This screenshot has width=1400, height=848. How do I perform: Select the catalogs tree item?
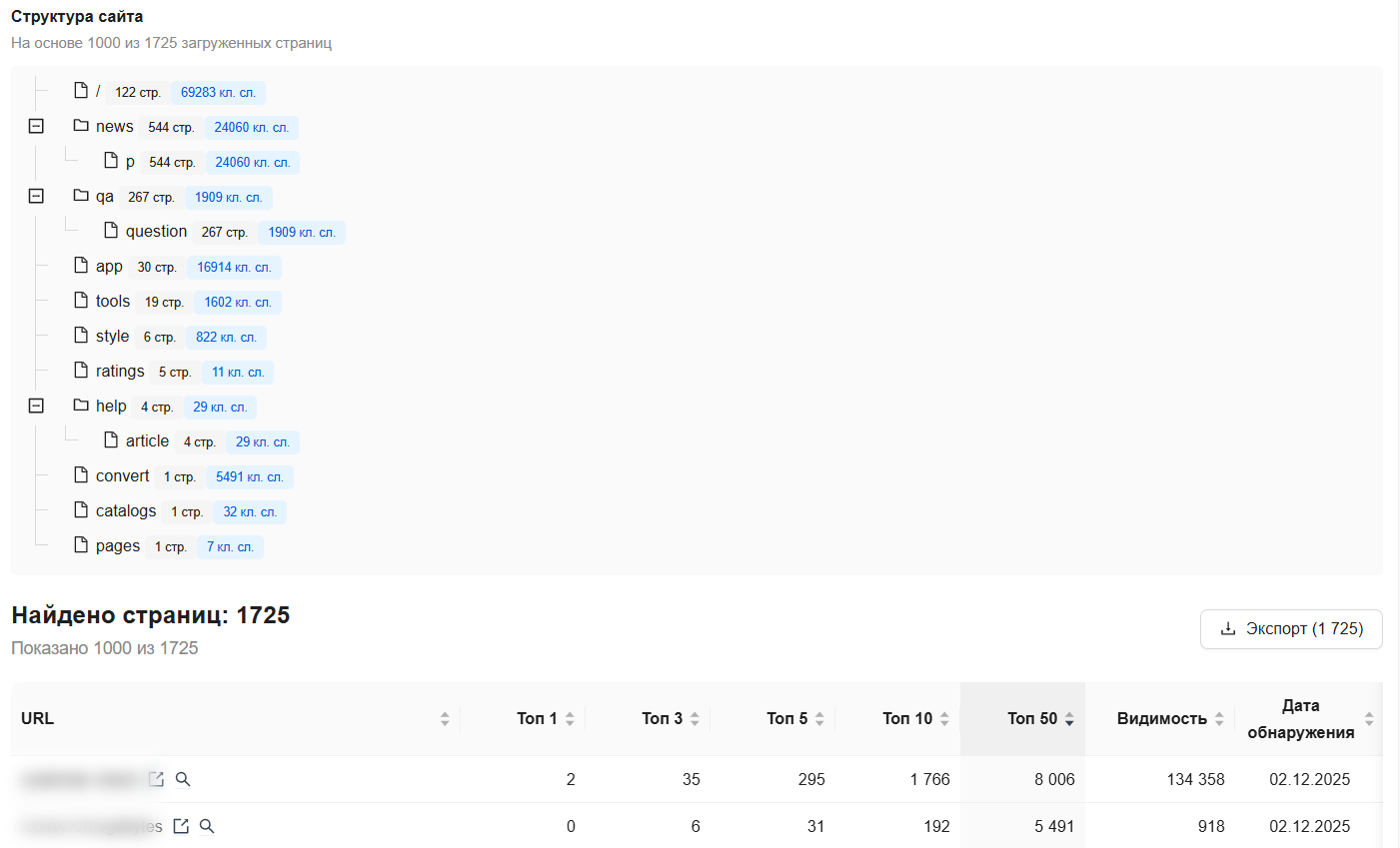tap(126, 511)
